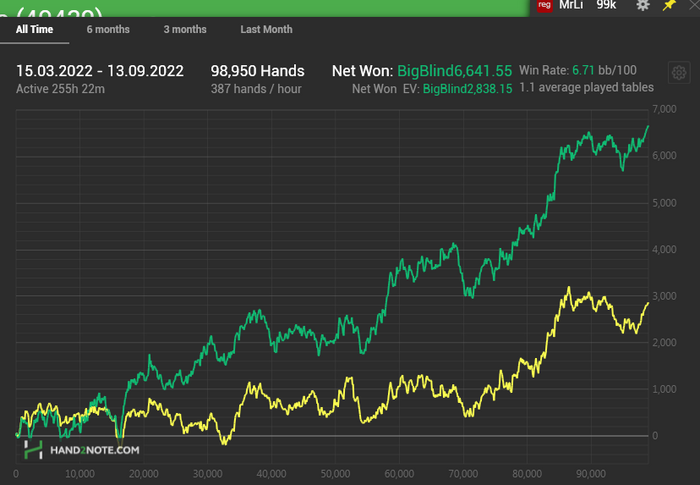Switch to the 6 months tab

(108, 29)
